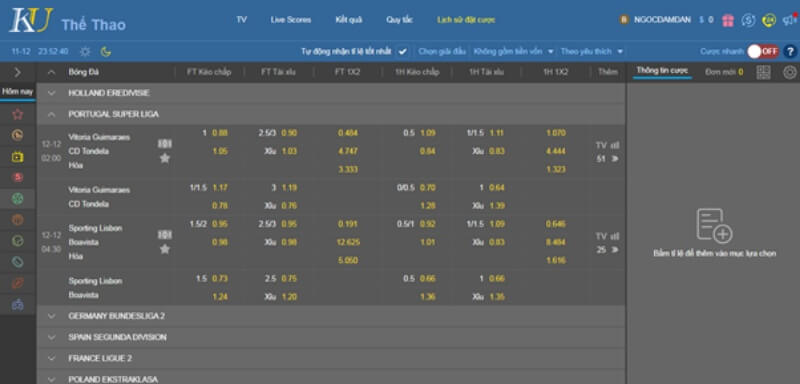The width and height of the screenshot is (800, 384).
Task: Open betting settings gear icon
Action: click(x=790, y=72)
